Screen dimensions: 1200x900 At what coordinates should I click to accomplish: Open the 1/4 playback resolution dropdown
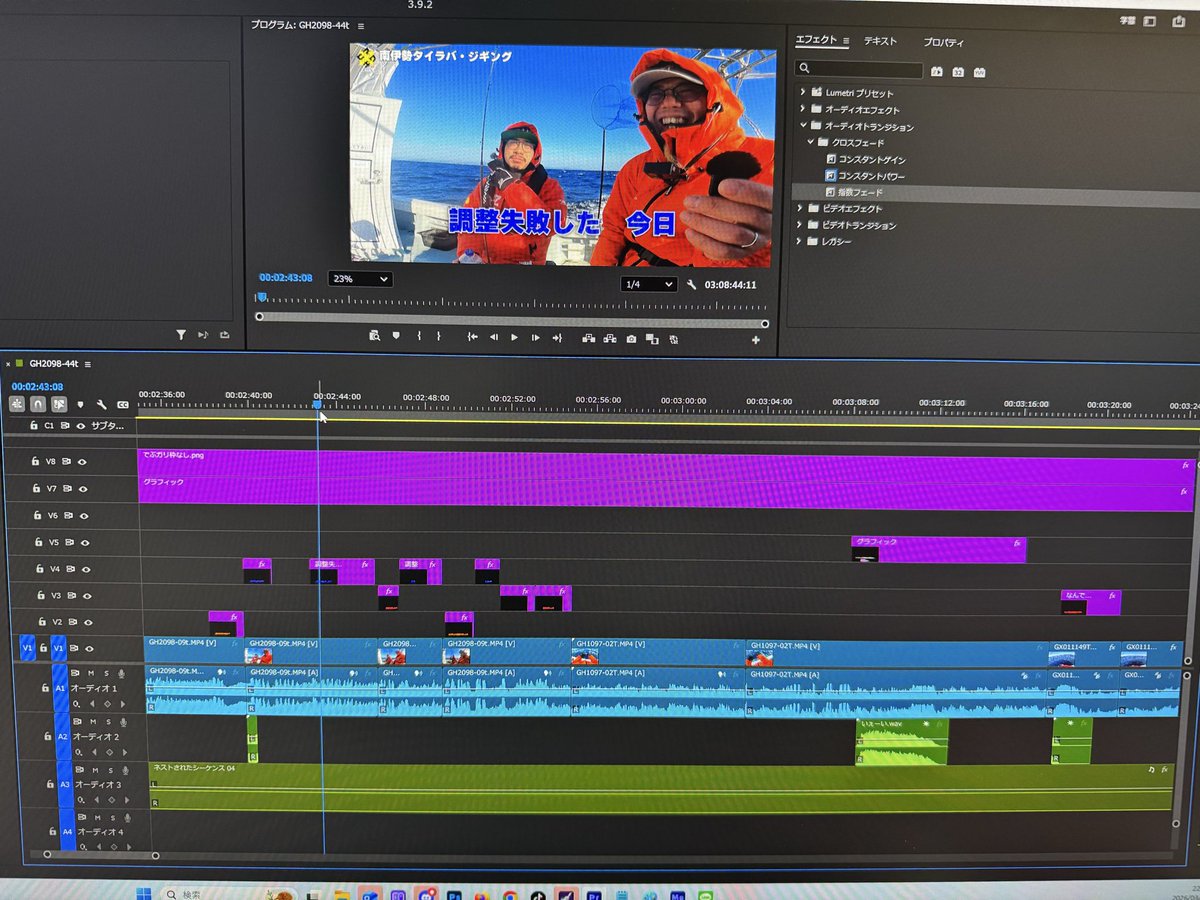click(x=649, y=284)
